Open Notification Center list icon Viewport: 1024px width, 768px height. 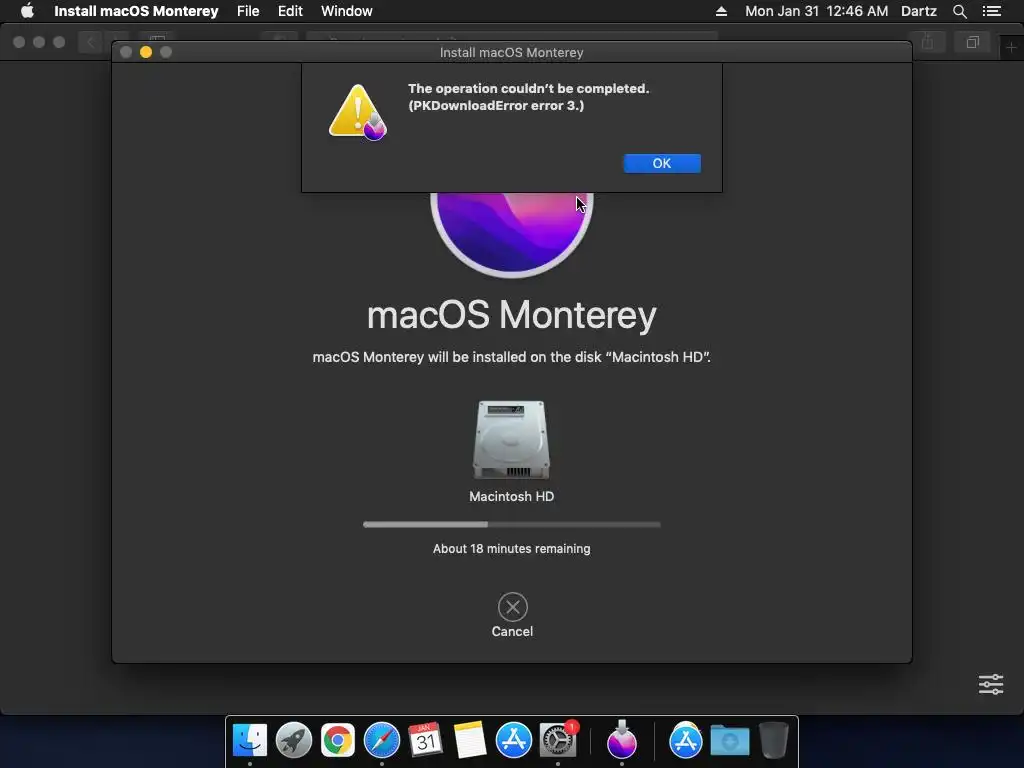(991, 11)
